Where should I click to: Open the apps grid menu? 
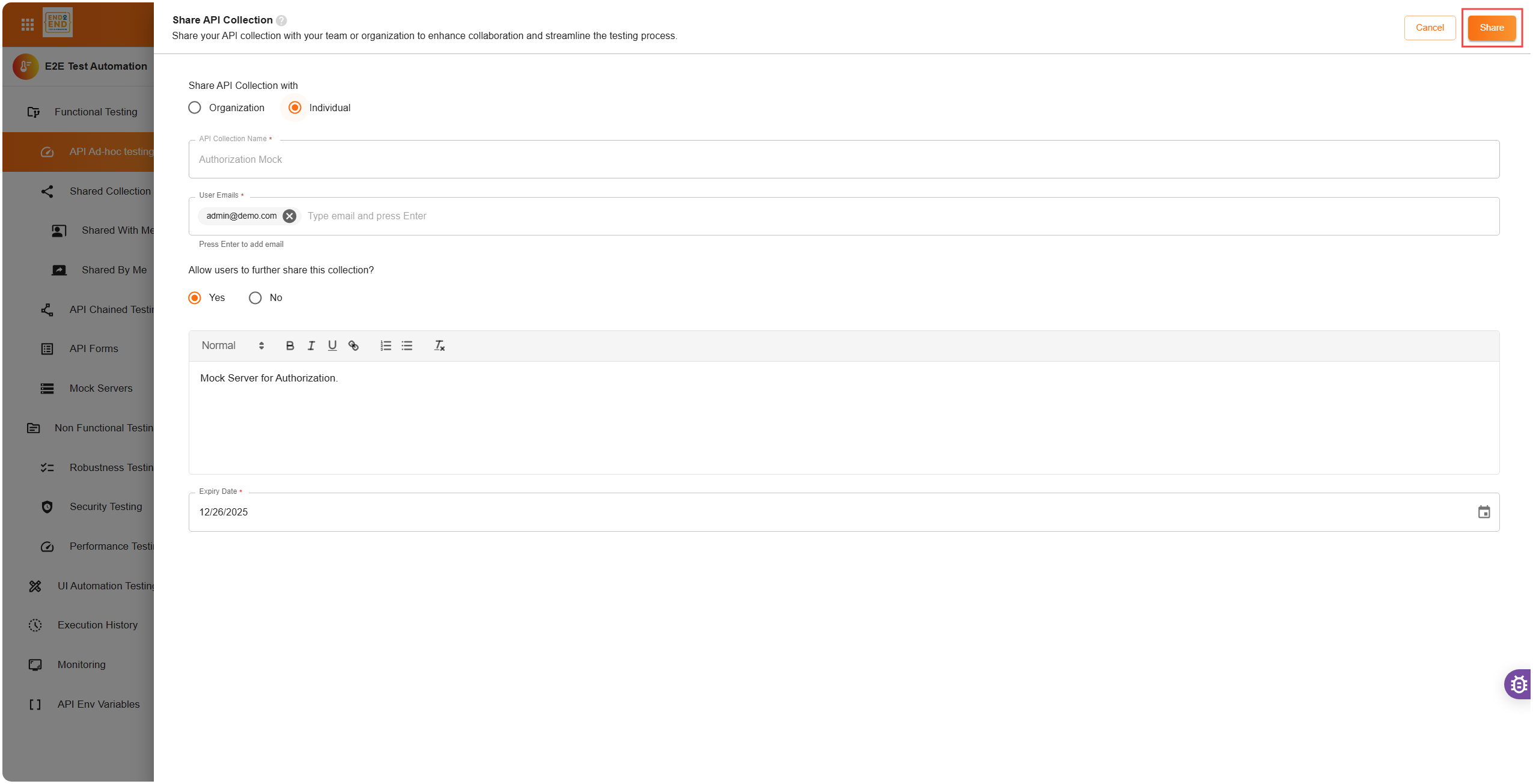(28, 25)
